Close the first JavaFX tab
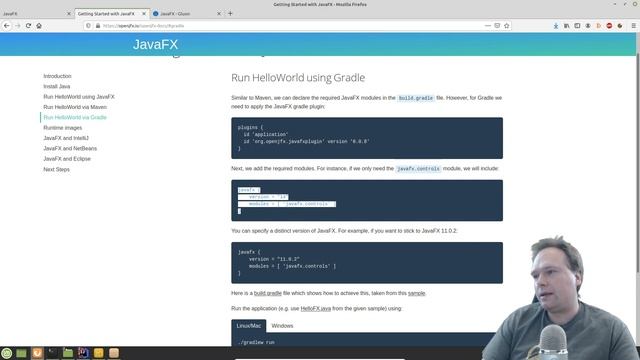Viewport: 640px width, 360px height. point(69,13)
